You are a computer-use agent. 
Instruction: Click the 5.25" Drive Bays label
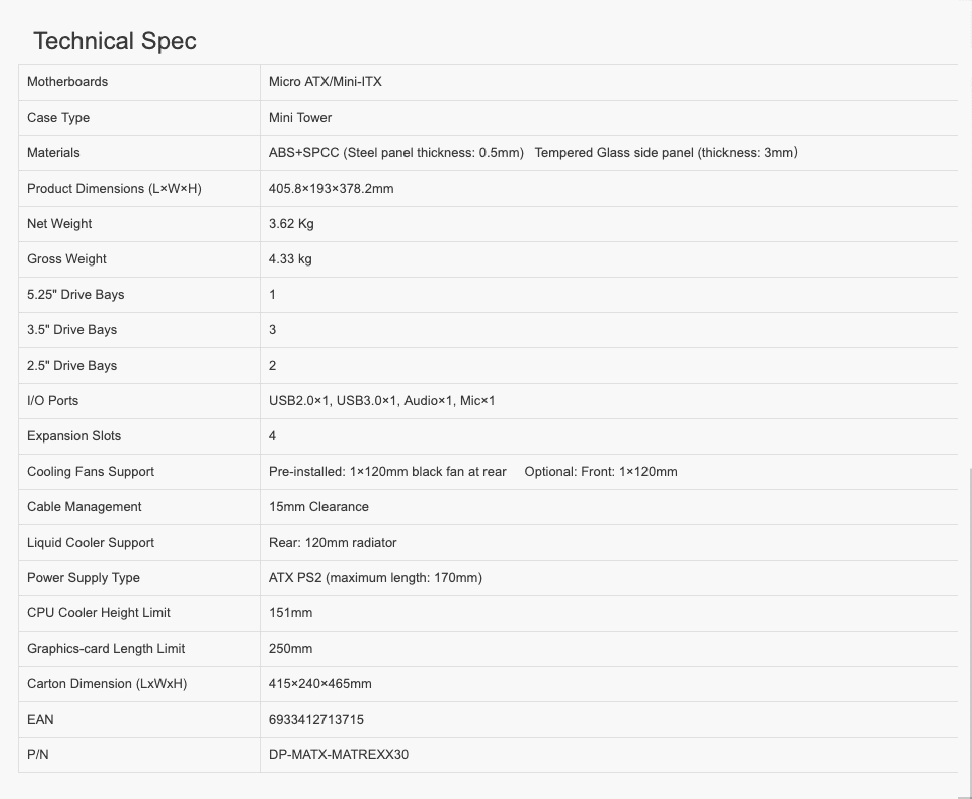tap(76, 295)
